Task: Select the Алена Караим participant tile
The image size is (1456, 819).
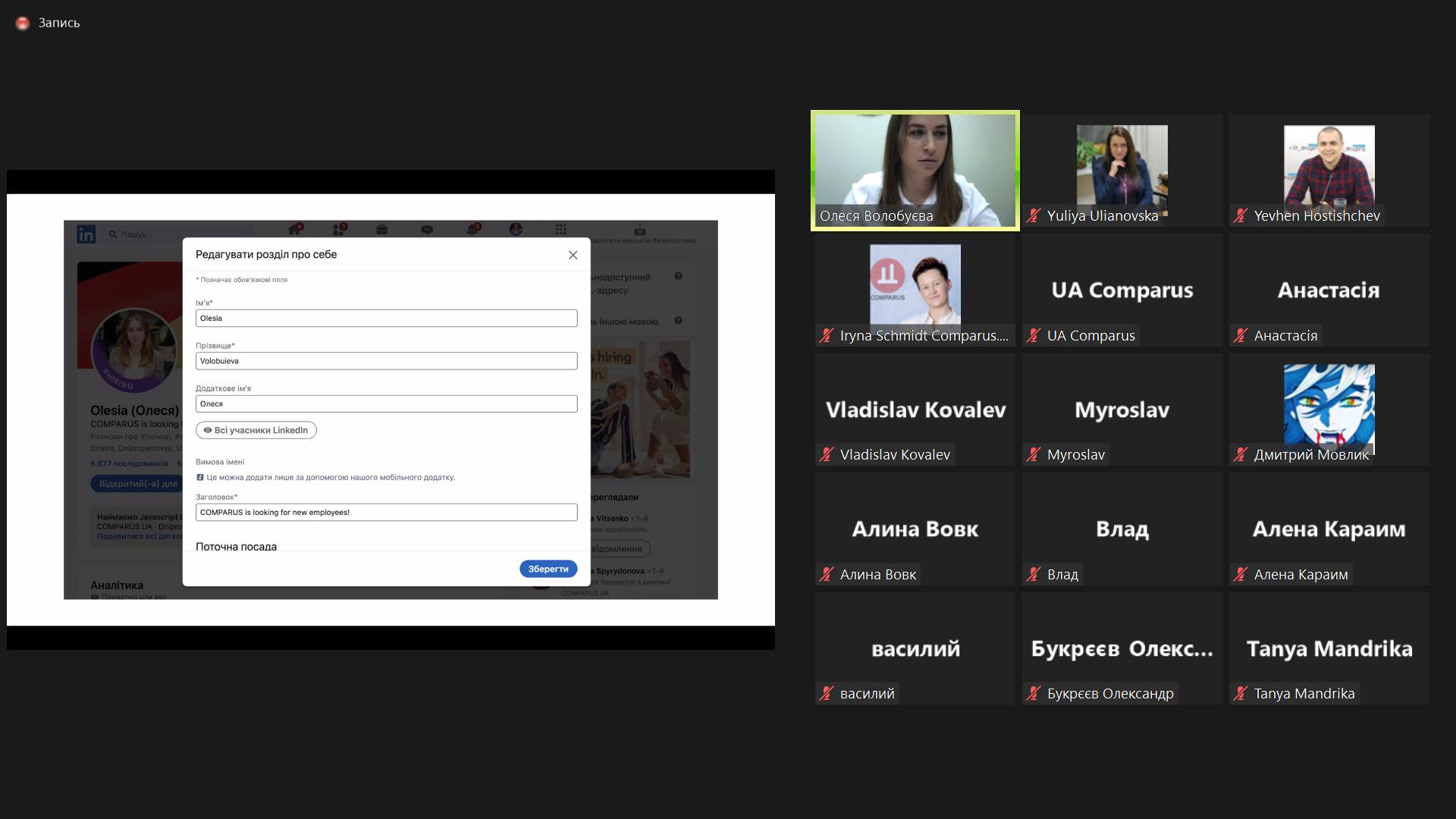Action: click(1329, 529)
